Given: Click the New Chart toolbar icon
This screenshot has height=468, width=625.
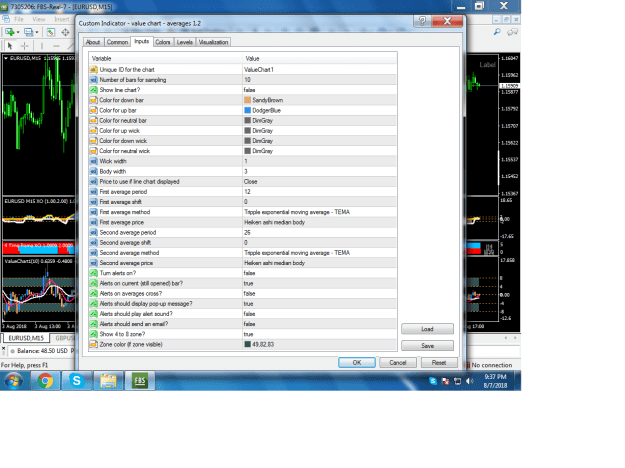Looking at the screenshot, I should point(10,32).
